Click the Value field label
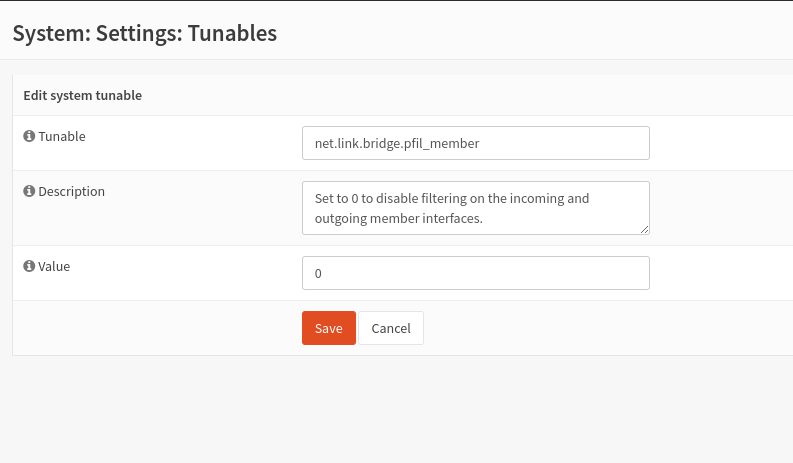 [x=54, y=267]
